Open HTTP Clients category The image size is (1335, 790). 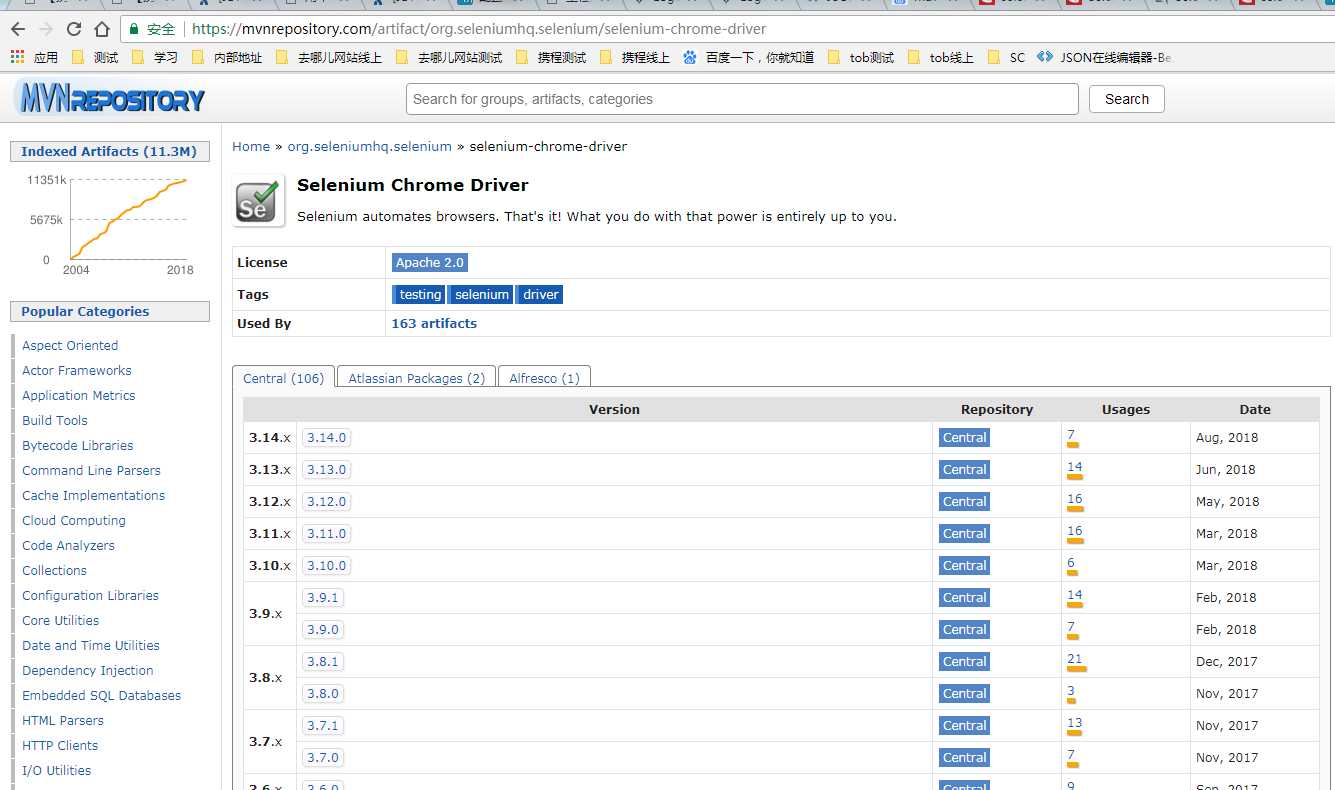tap(60, 745)
